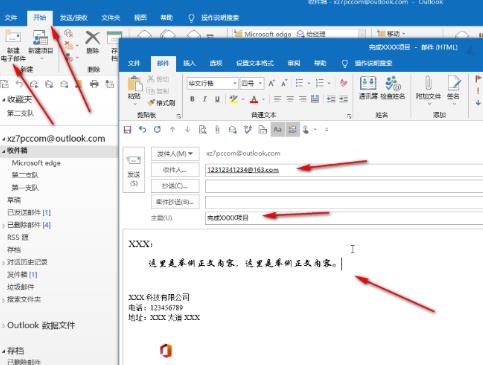Expand the From sender dropdown button
The width and height of the screenshot is (483, 365).
(175, 154)
